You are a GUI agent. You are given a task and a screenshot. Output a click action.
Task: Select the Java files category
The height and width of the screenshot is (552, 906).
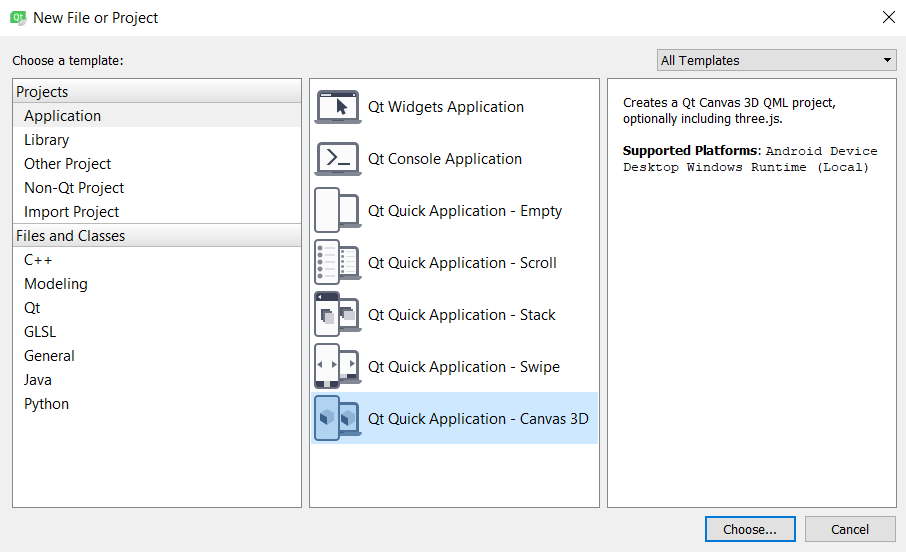tap(157, 380)
